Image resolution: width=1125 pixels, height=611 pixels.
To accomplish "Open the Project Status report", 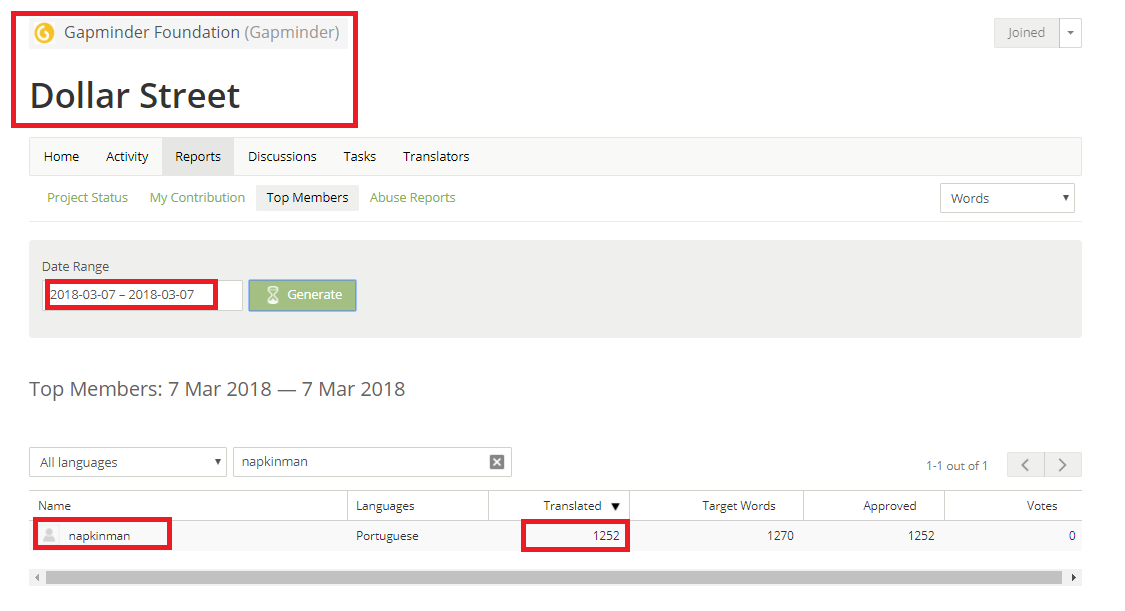I will (88, 197).
